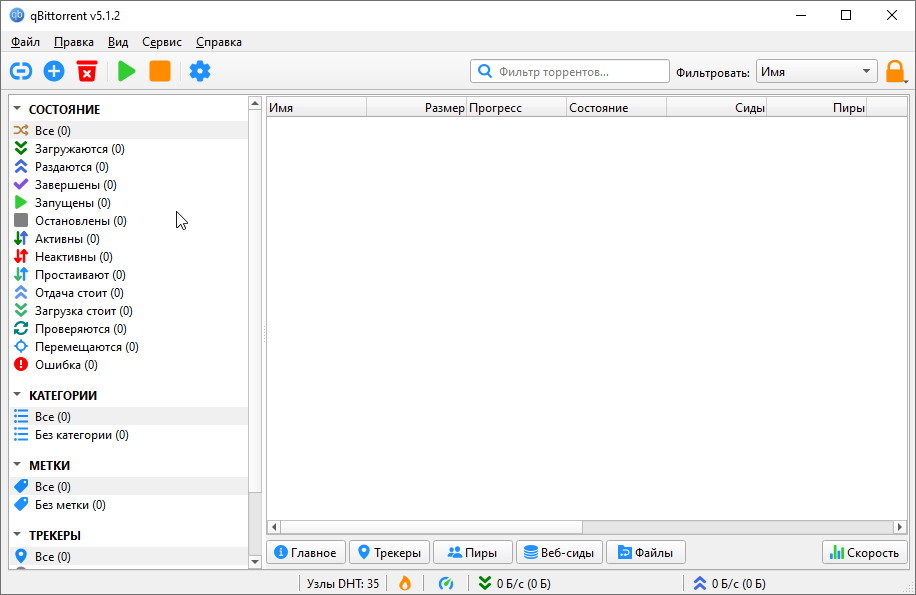Select Все (0) under ТРЕКЕРЫ
The width and height of the screenshot is (916, 595).
pos(129,556)
